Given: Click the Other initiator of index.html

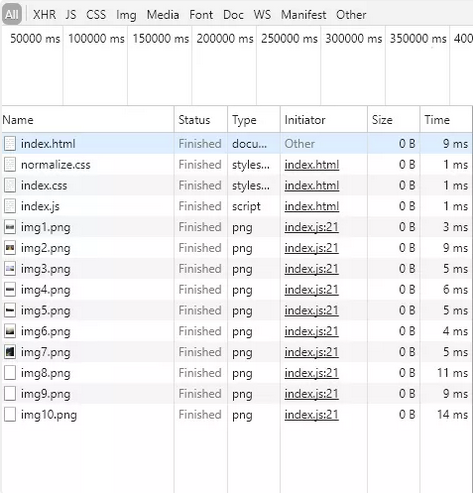Looking at the screenshot, I should coord(299,144).
